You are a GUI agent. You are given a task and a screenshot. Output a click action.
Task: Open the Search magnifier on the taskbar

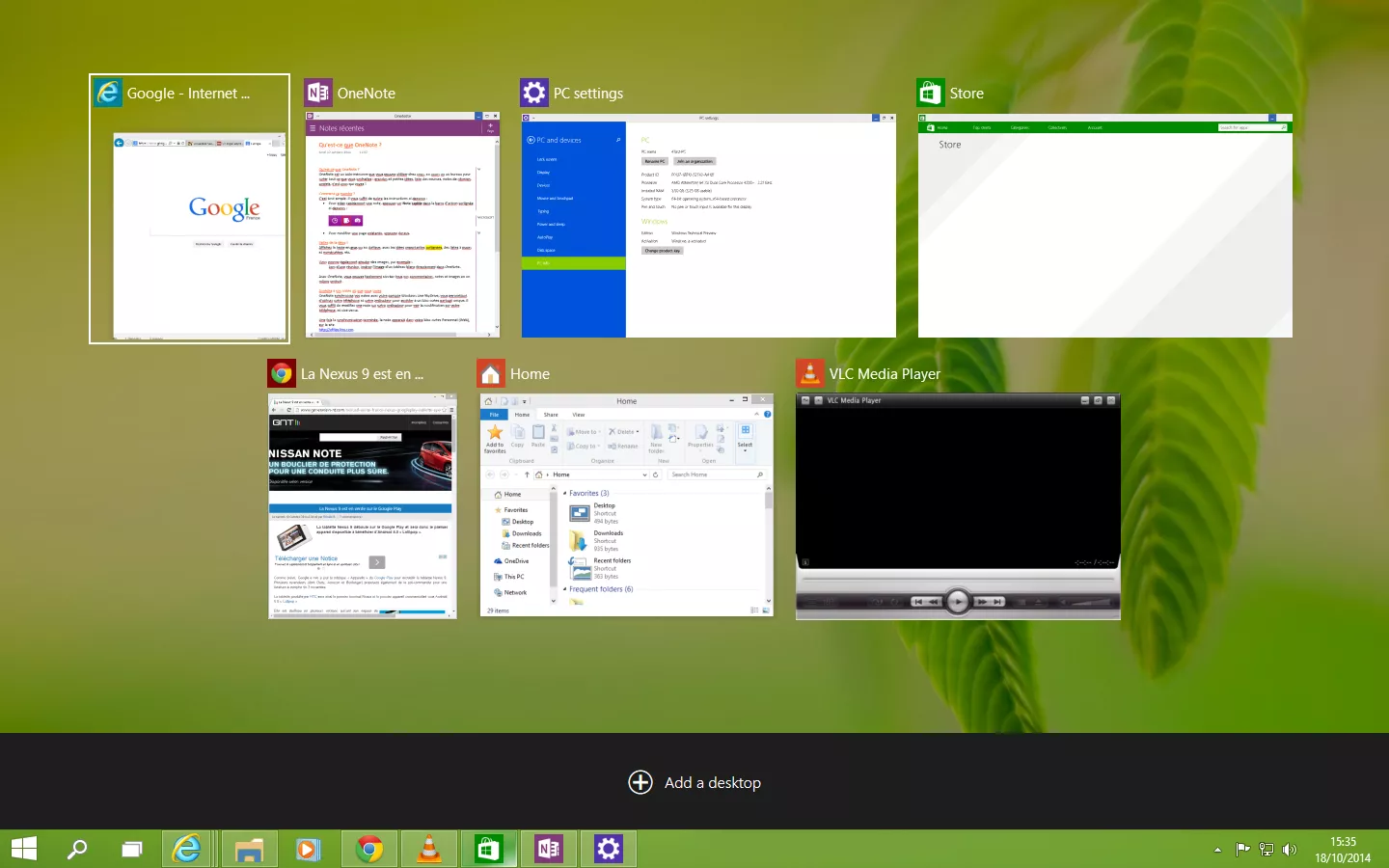click(77, 849)
